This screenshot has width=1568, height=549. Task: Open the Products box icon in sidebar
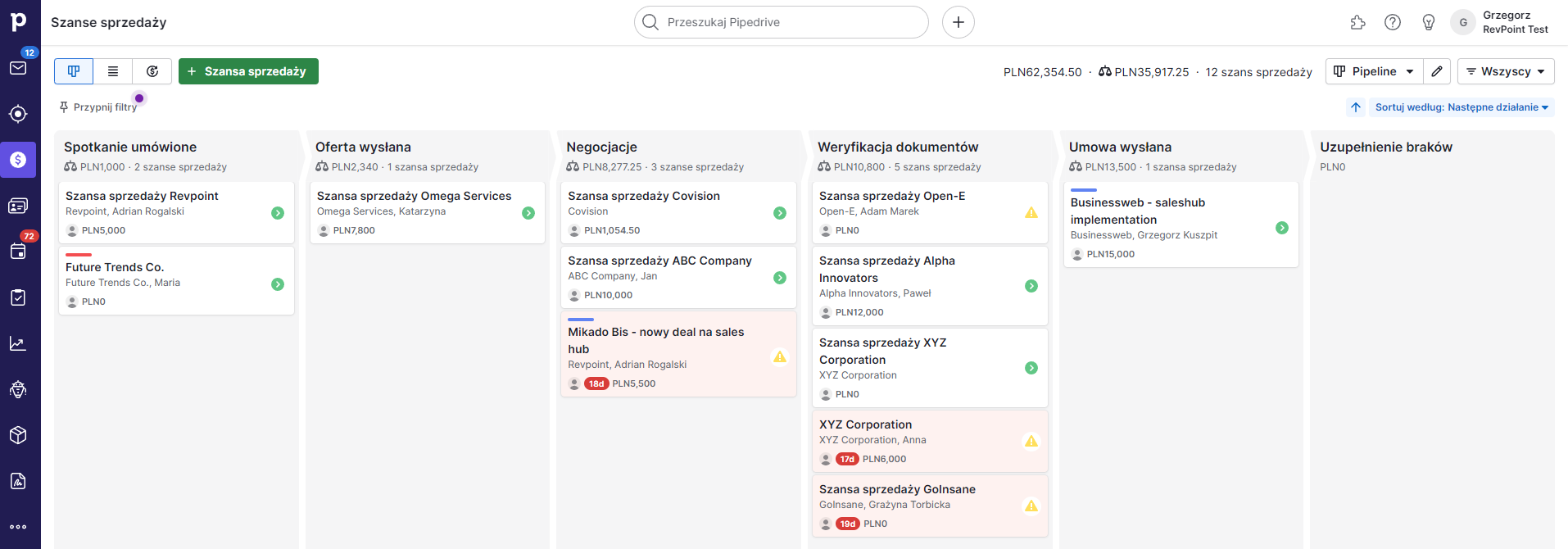[x=18, y=435]
